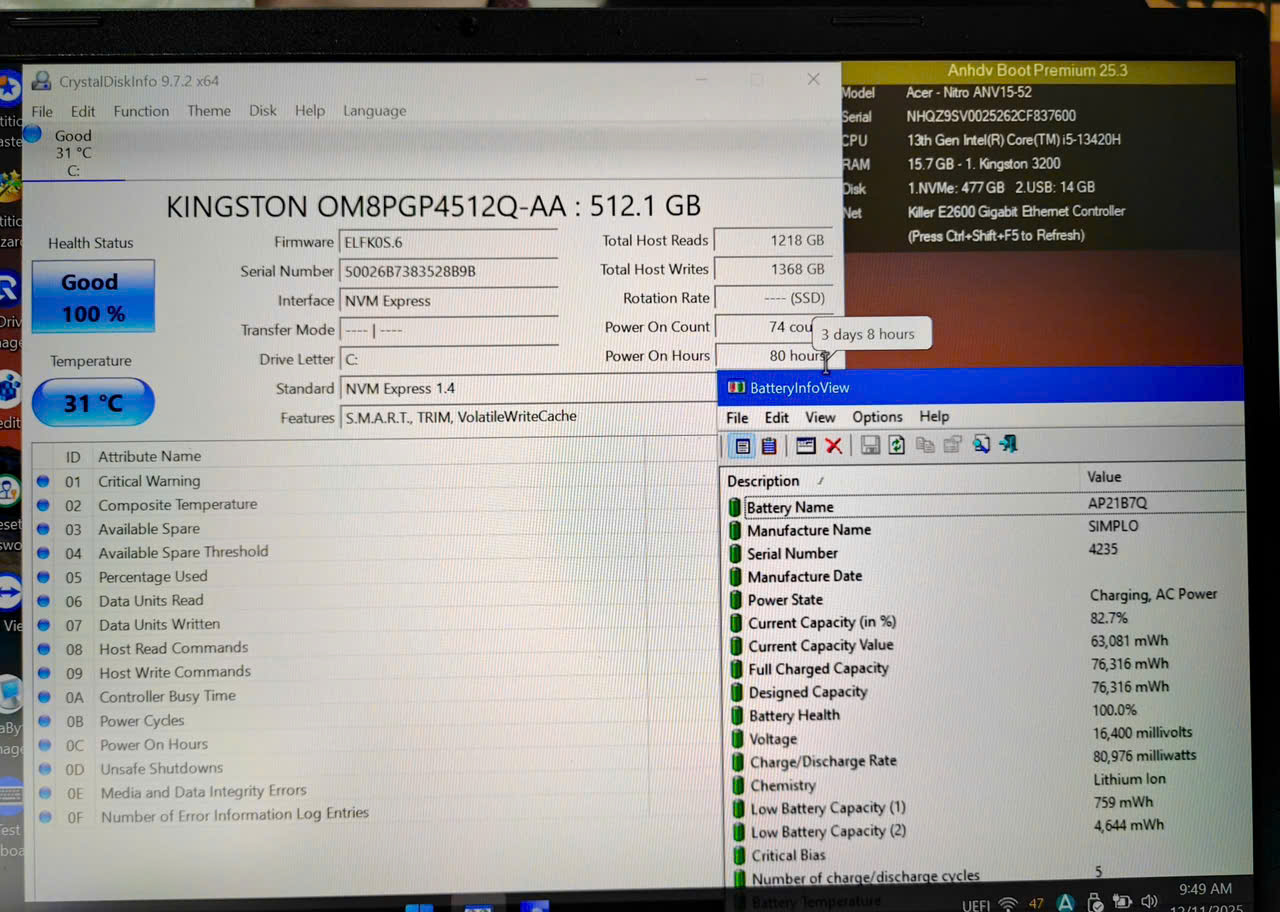Click the Find magnifier toolbar icon
Image resolution: width=1280 pixels, height=912 pixels.
(x=981, y=445)
